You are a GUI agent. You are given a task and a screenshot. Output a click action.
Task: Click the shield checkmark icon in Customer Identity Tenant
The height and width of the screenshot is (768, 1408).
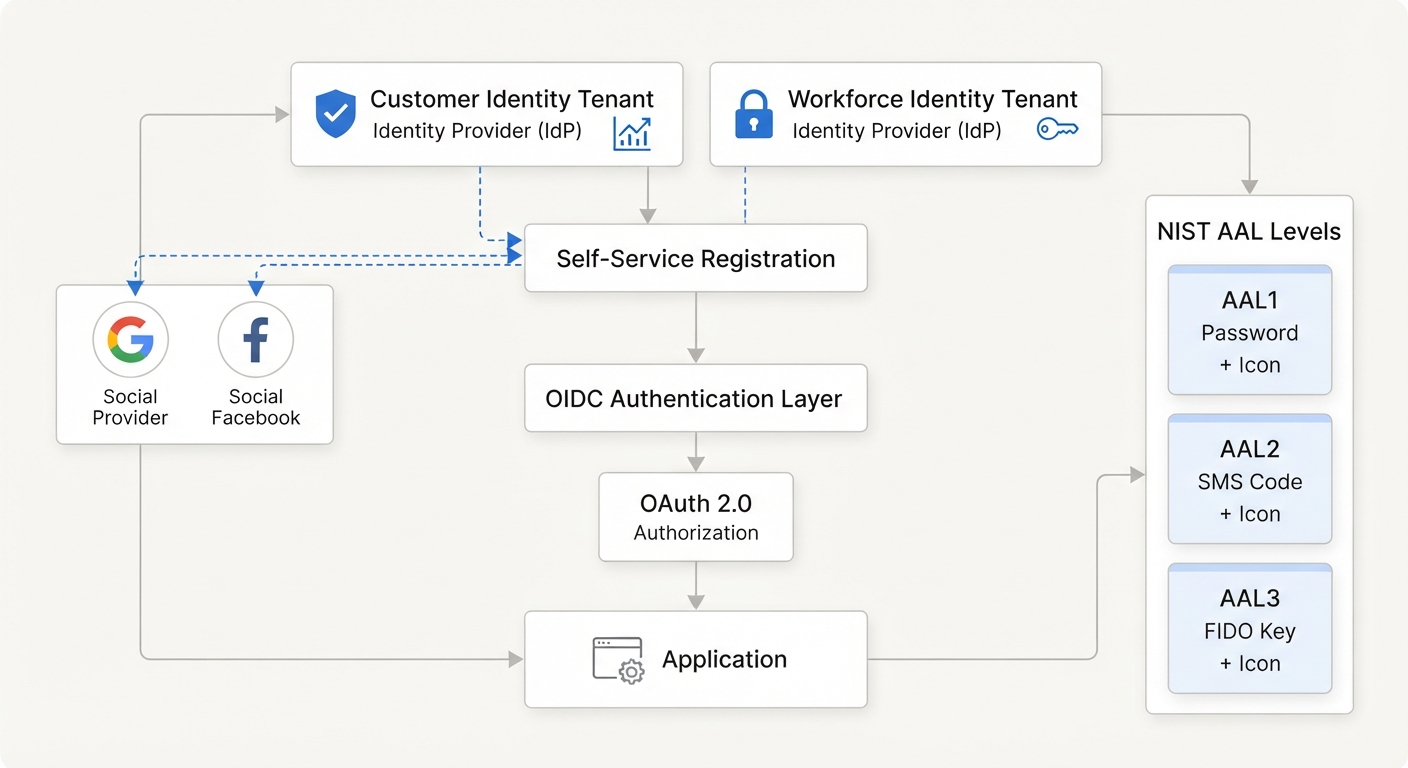(x=335, y=113)
